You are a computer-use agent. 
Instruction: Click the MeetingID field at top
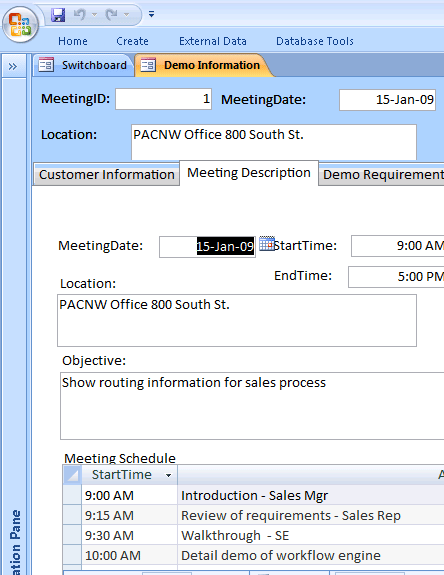[164, 99]
